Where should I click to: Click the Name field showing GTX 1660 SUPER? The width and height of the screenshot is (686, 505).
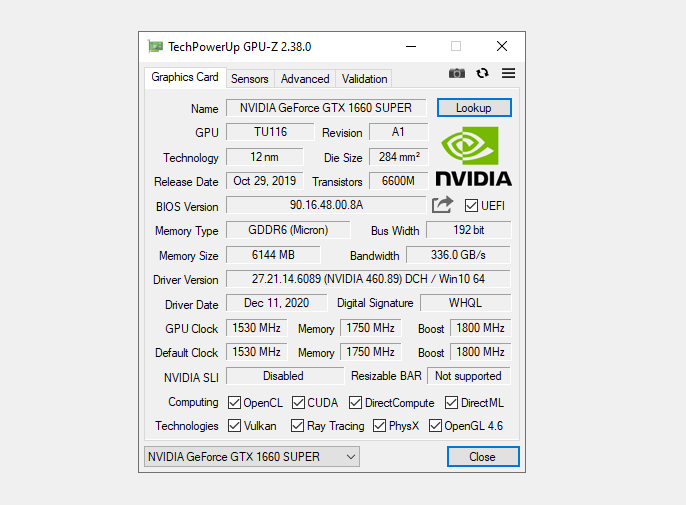pos(326,108)
